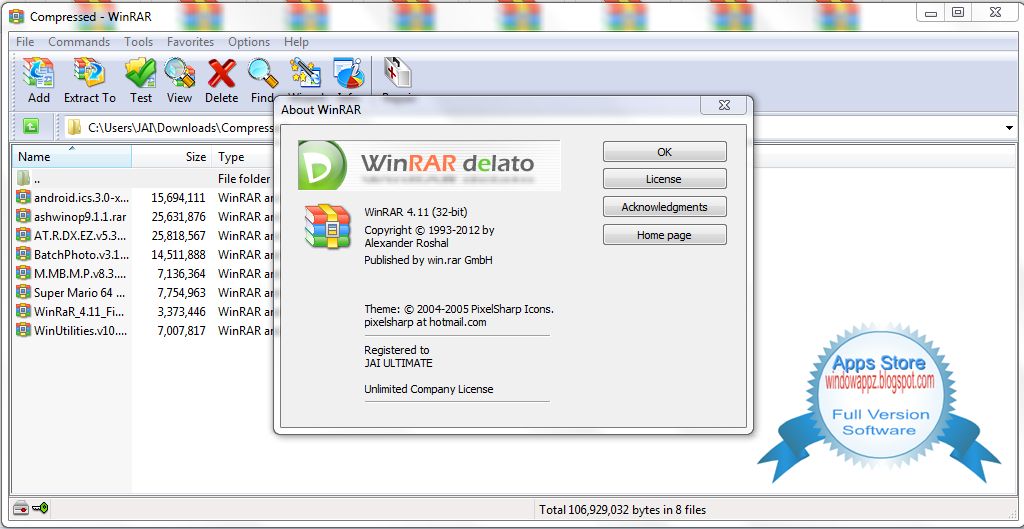Select size value 7,136,364
This screenshot has width=1024, height=529.
pos(181,273)
